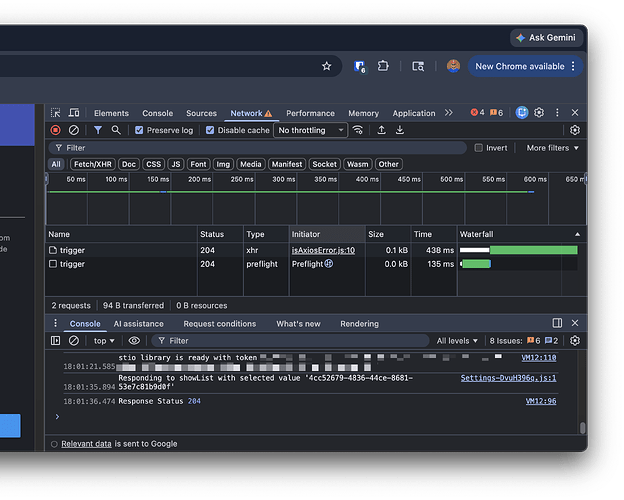Open the Extensions puzzle icon
This screenshot has width=624, height=500.
(x=383, y=66)
